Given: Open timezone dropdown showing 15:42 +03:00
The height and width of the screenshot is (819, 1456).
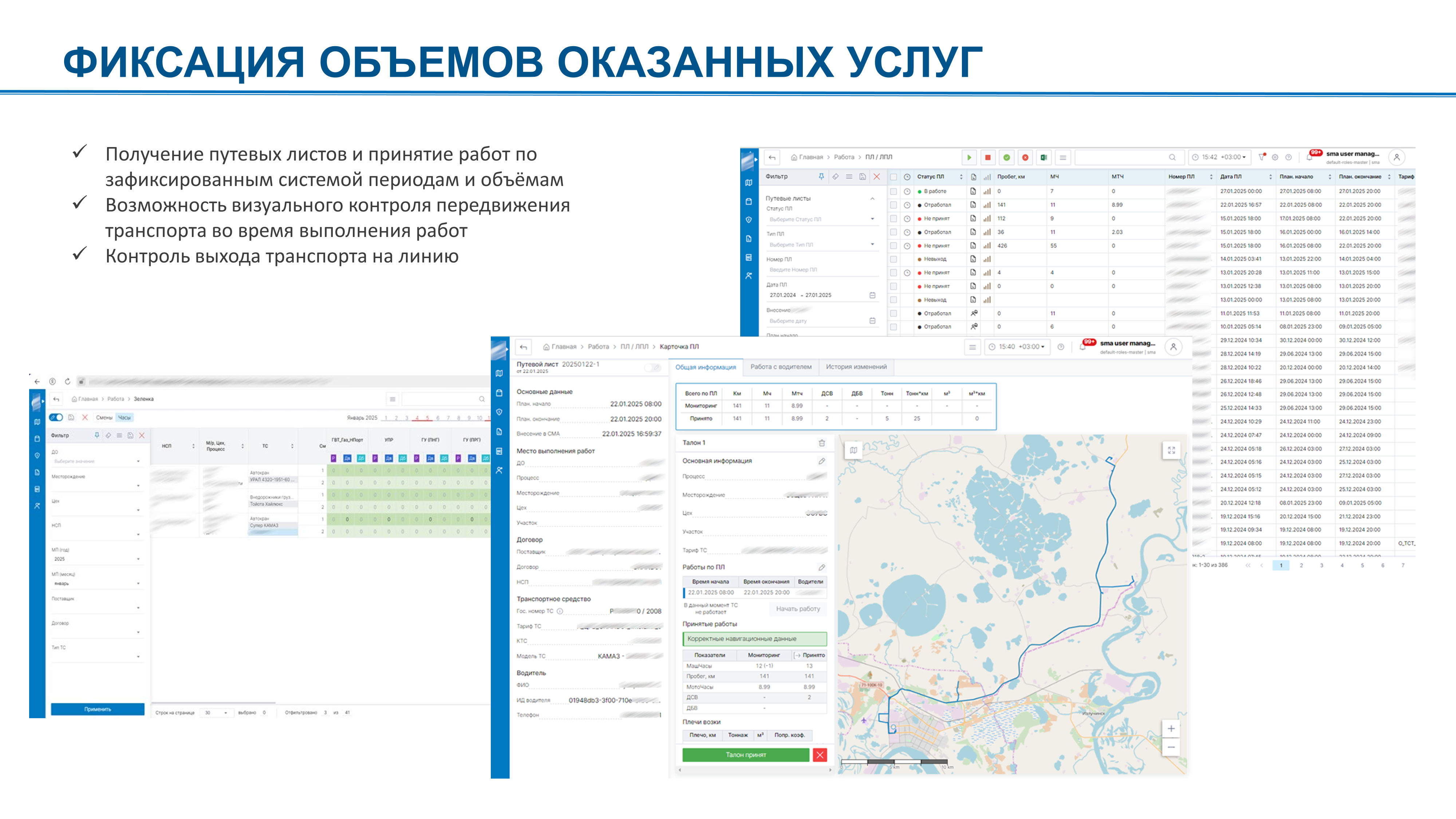Looking at the screenshot, I should point(1219,158).
